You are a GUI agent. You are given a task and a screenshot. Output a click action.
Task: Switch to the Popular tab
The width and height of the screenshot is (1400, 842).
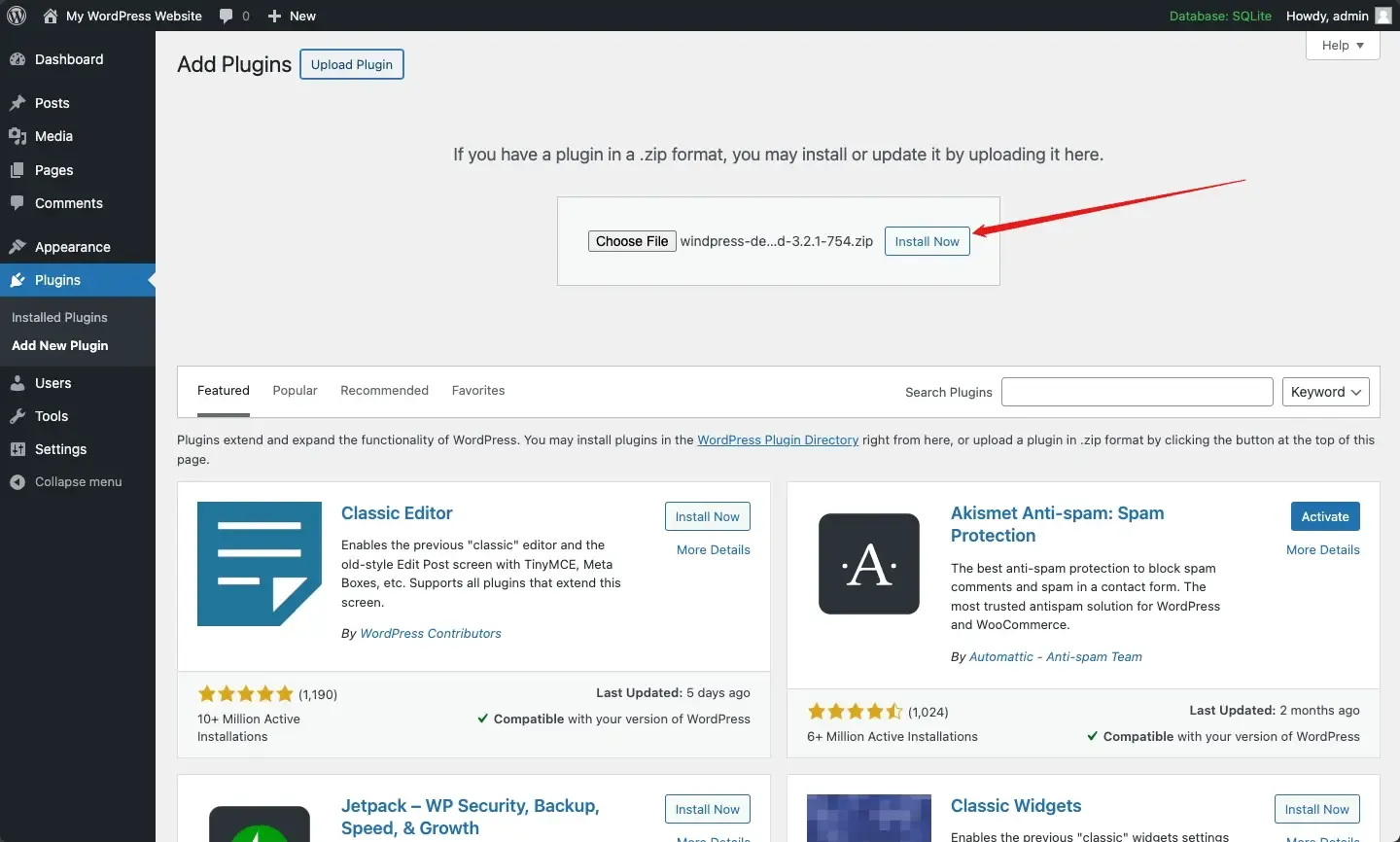tap(295, 391)
